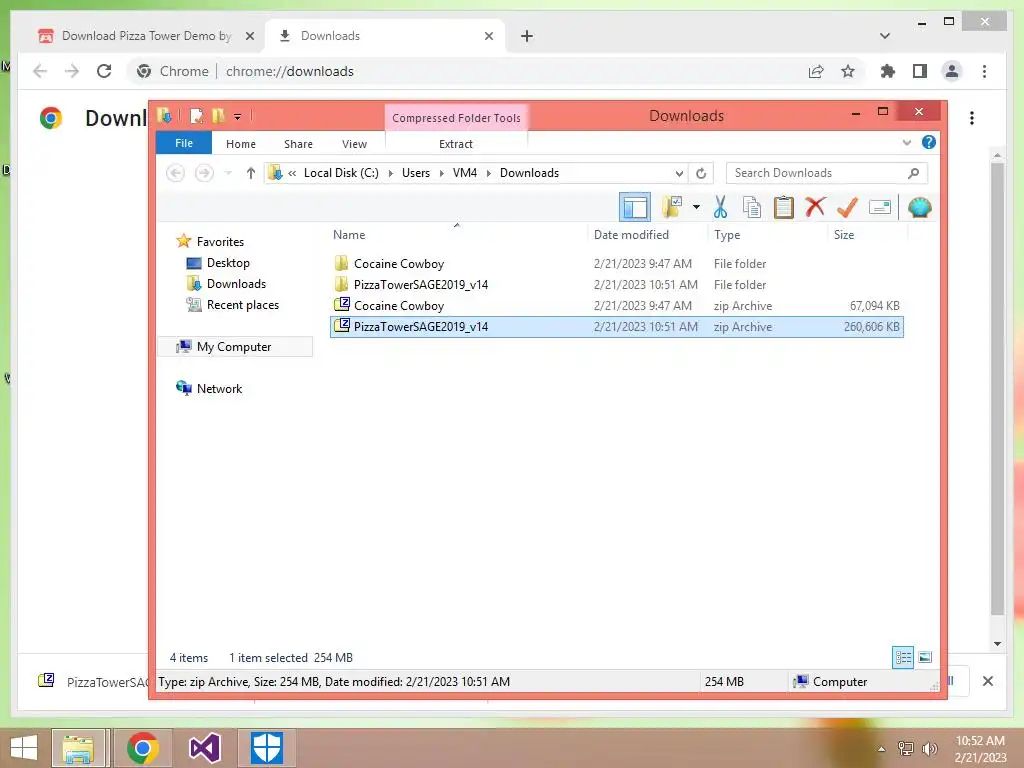Select Downloads under Favorites
This screenshot has width=1024, height=768.
pos(236,283)
